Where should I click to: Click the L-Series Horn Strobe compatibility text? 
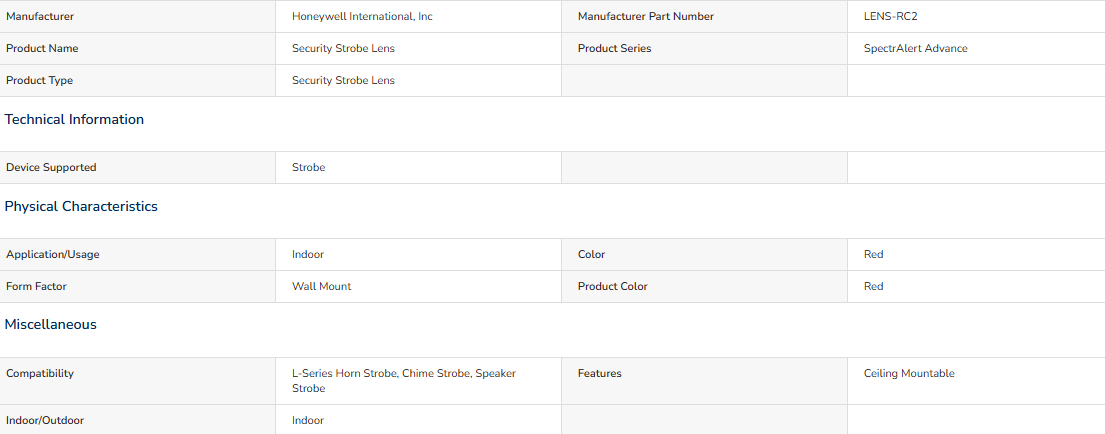pos(344,373)
